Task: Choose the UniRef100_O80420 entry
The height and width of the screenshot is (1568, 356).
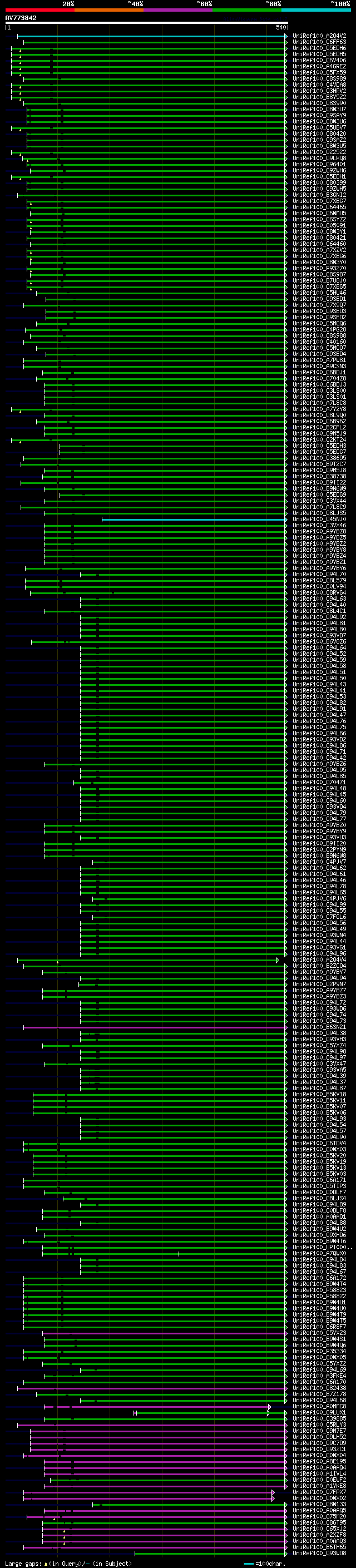Action: 319,134
